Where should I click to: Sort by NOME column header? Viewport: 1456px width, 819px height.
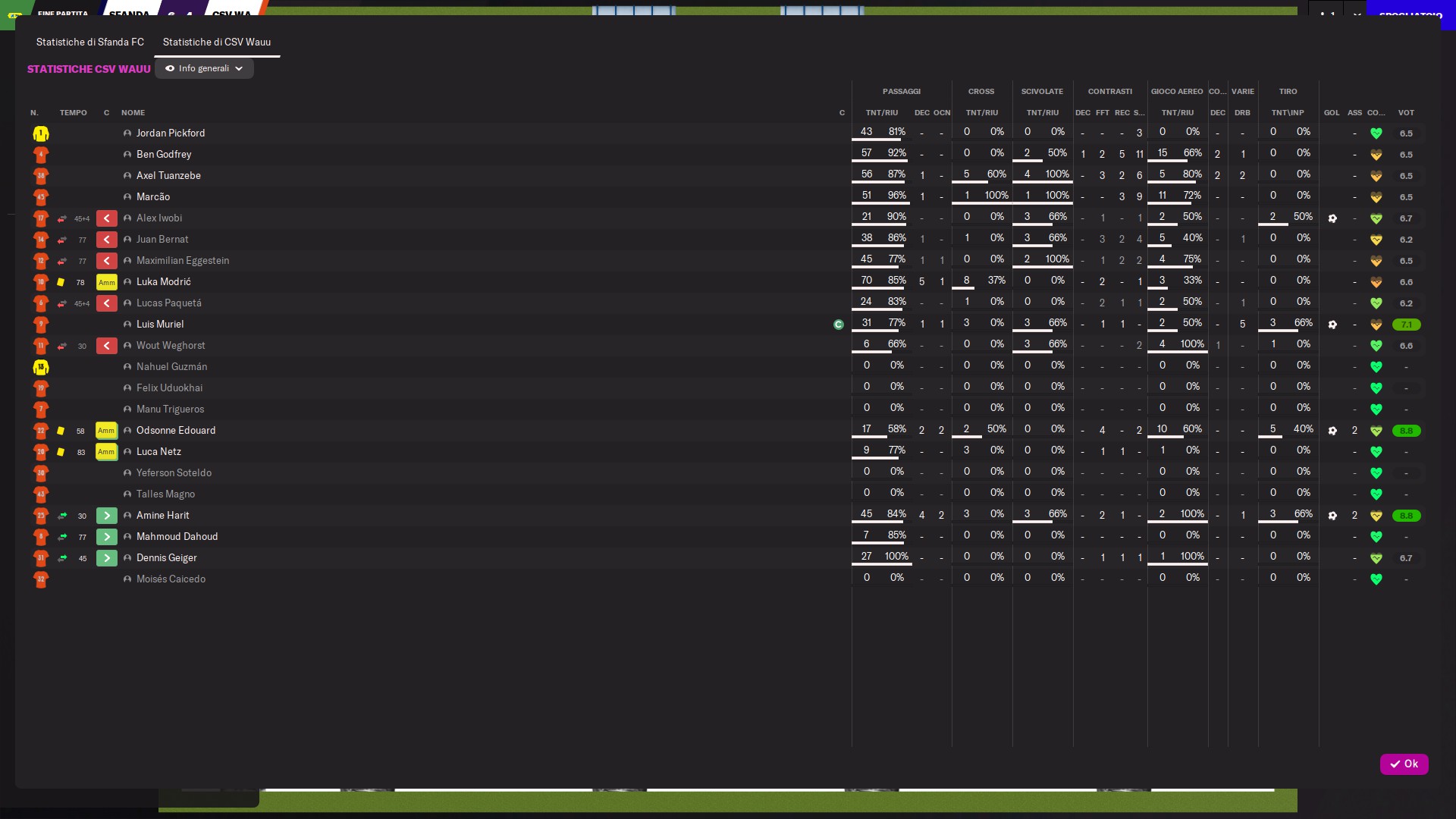click(133, 113)
